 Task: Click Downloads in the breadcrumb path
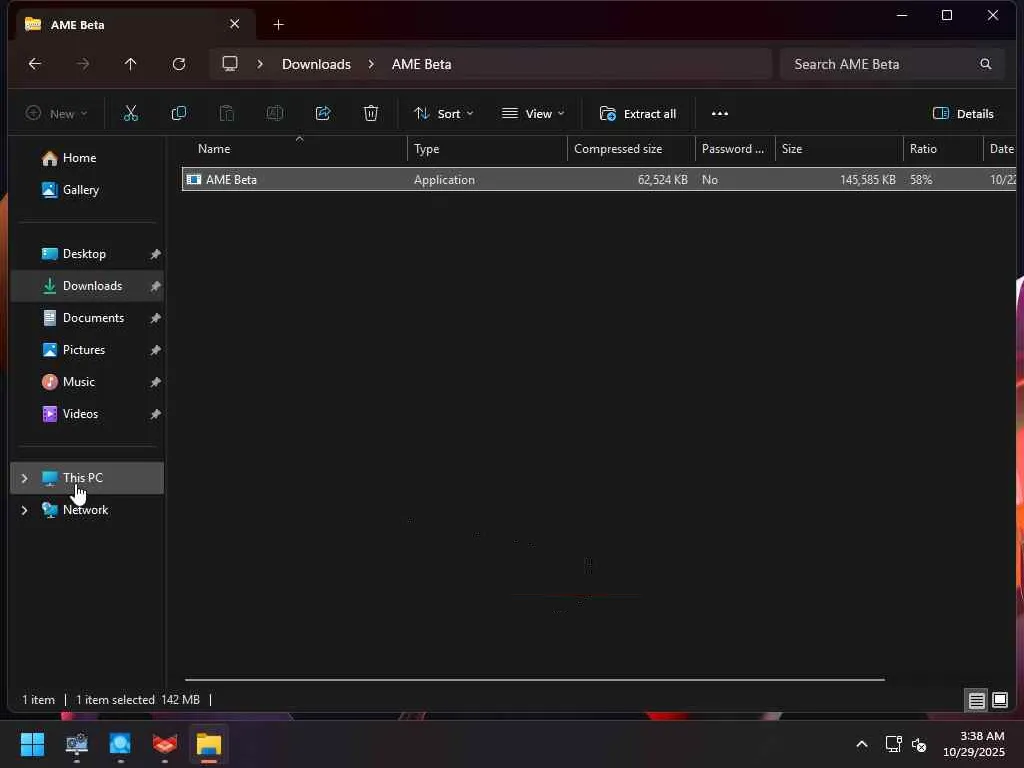[x=316, y=64]
